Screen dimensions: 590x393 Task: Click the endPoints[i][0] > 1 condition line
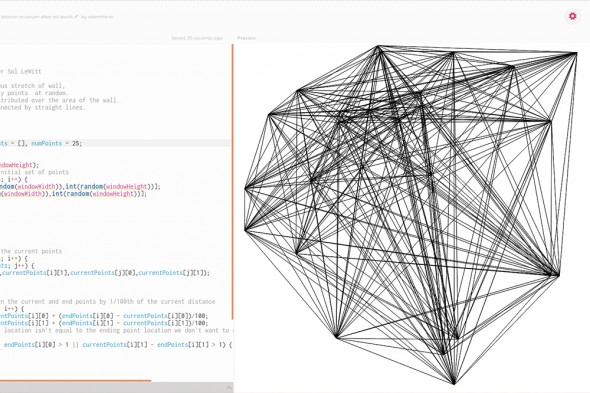click(116, 345)
